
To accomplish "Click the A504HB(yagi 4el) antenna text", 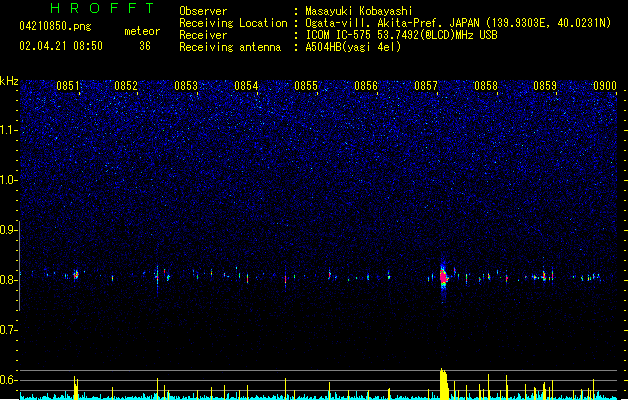I will [x=353, y=47].
